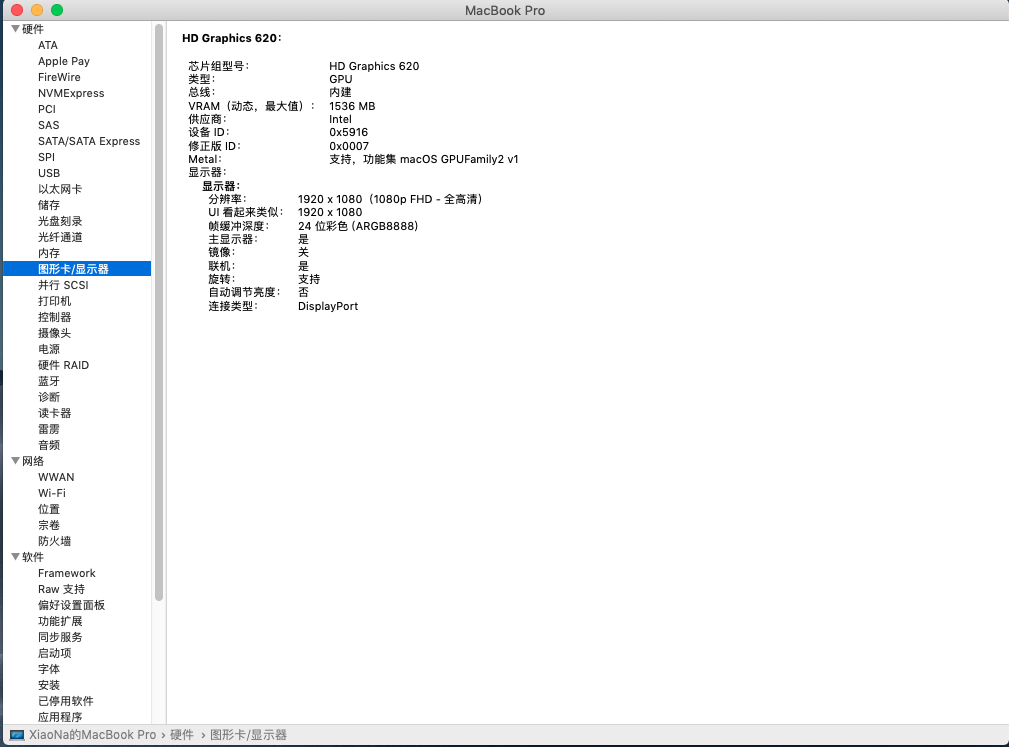This screenshot has height=747, width=1009.
Task: Select 雷雳 in the sidebar
Action: [x=49, y=429]
